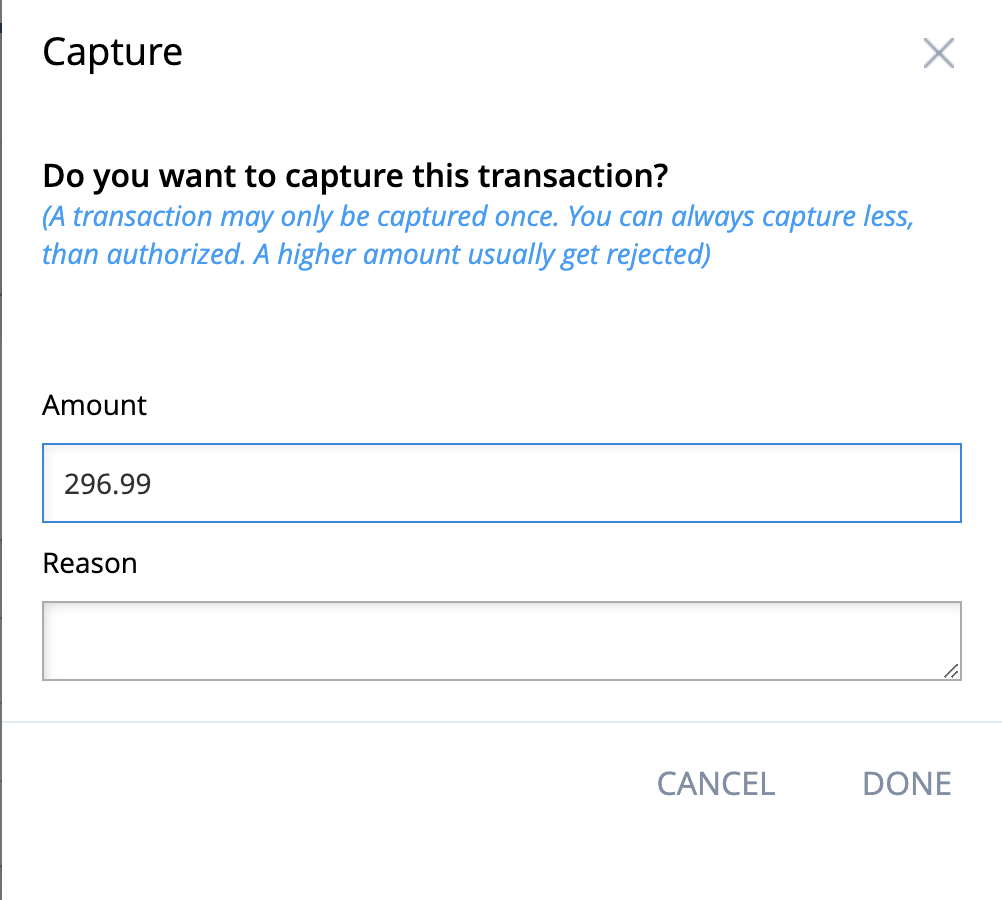Dismiss the Capture dialog via the X icon

click(x=938, y=53)
